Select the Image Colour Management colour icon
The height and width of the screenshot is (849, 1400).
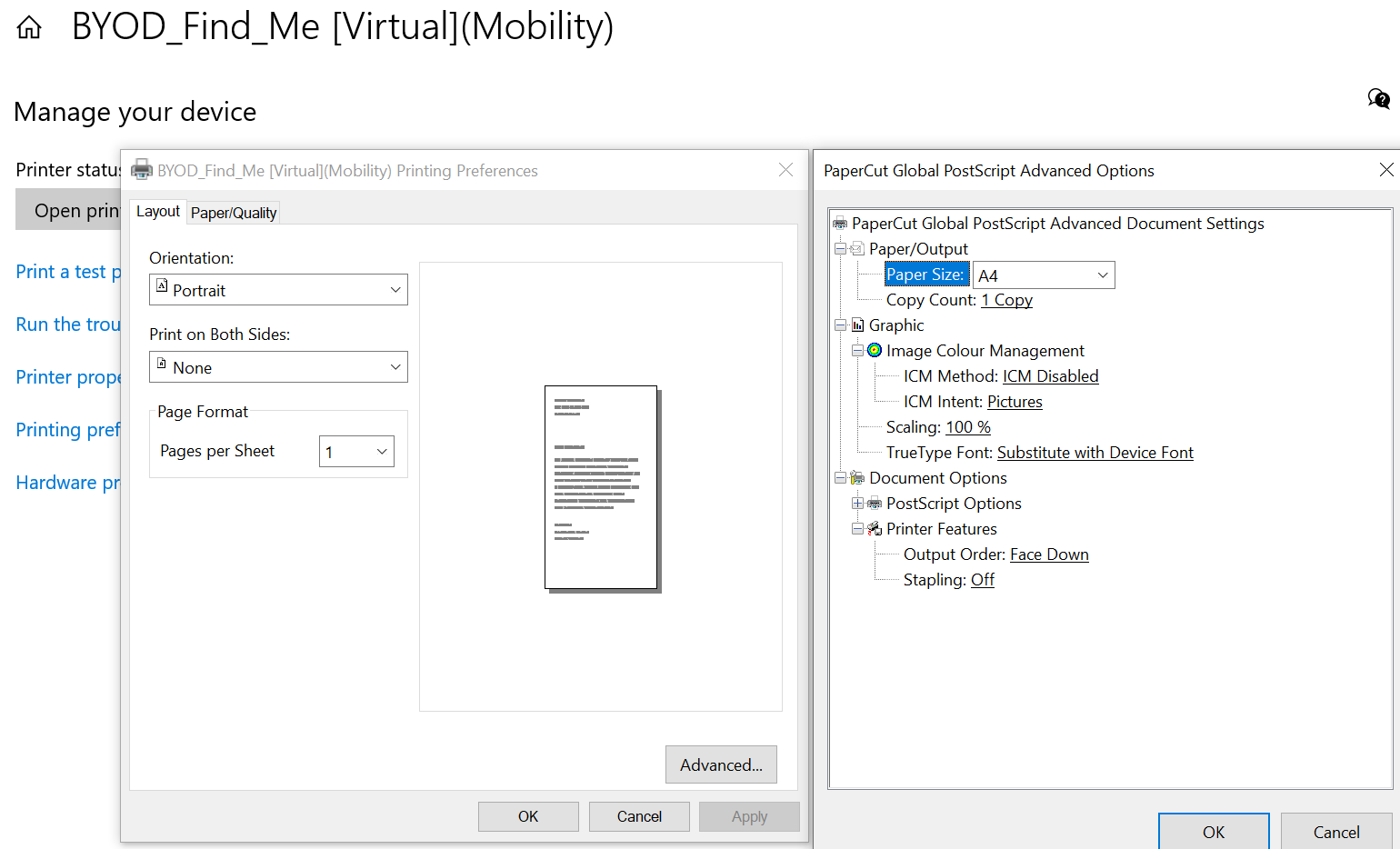[x=875, y=350]
